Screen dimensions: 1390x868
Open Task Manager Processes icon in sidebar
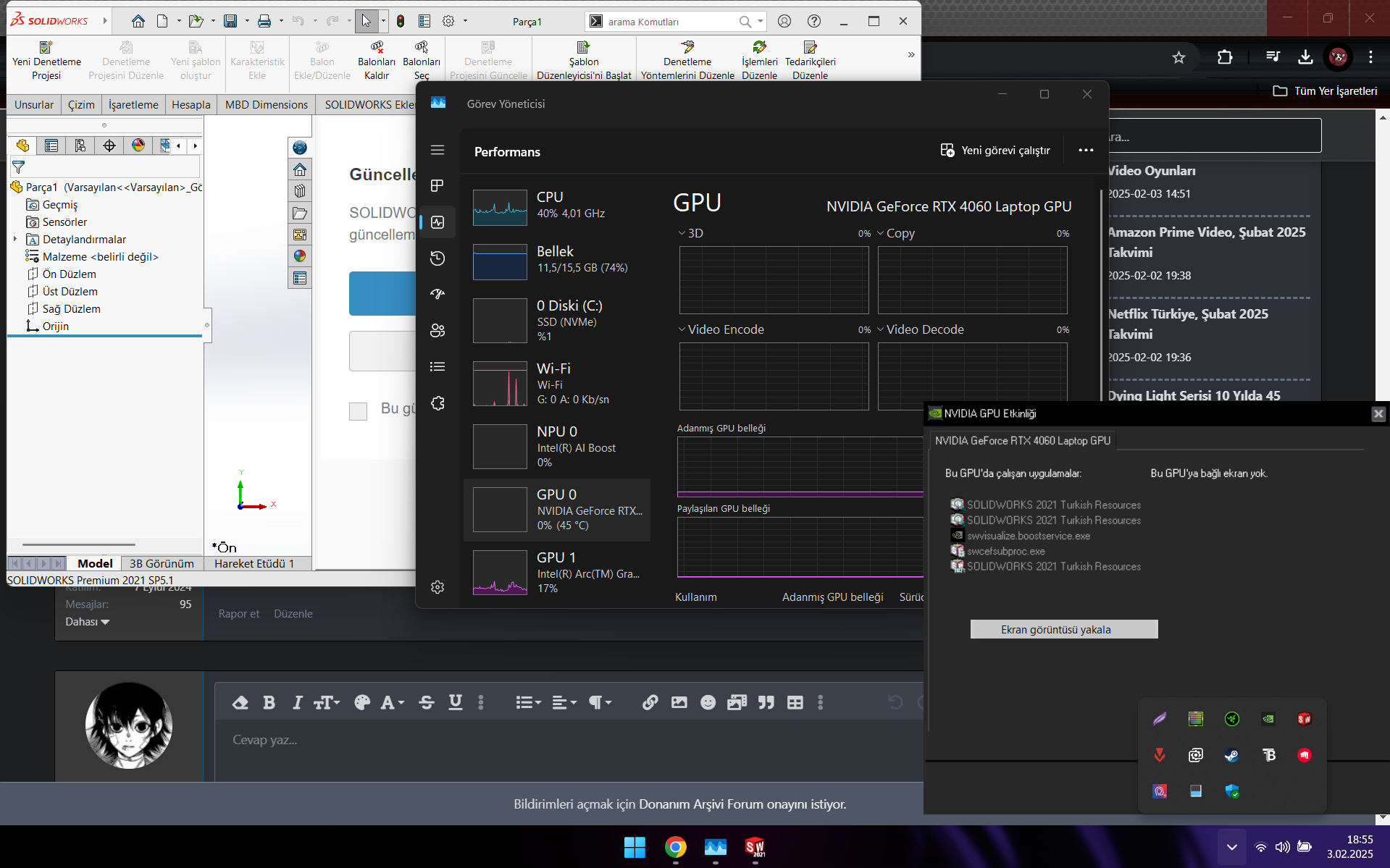437,186
